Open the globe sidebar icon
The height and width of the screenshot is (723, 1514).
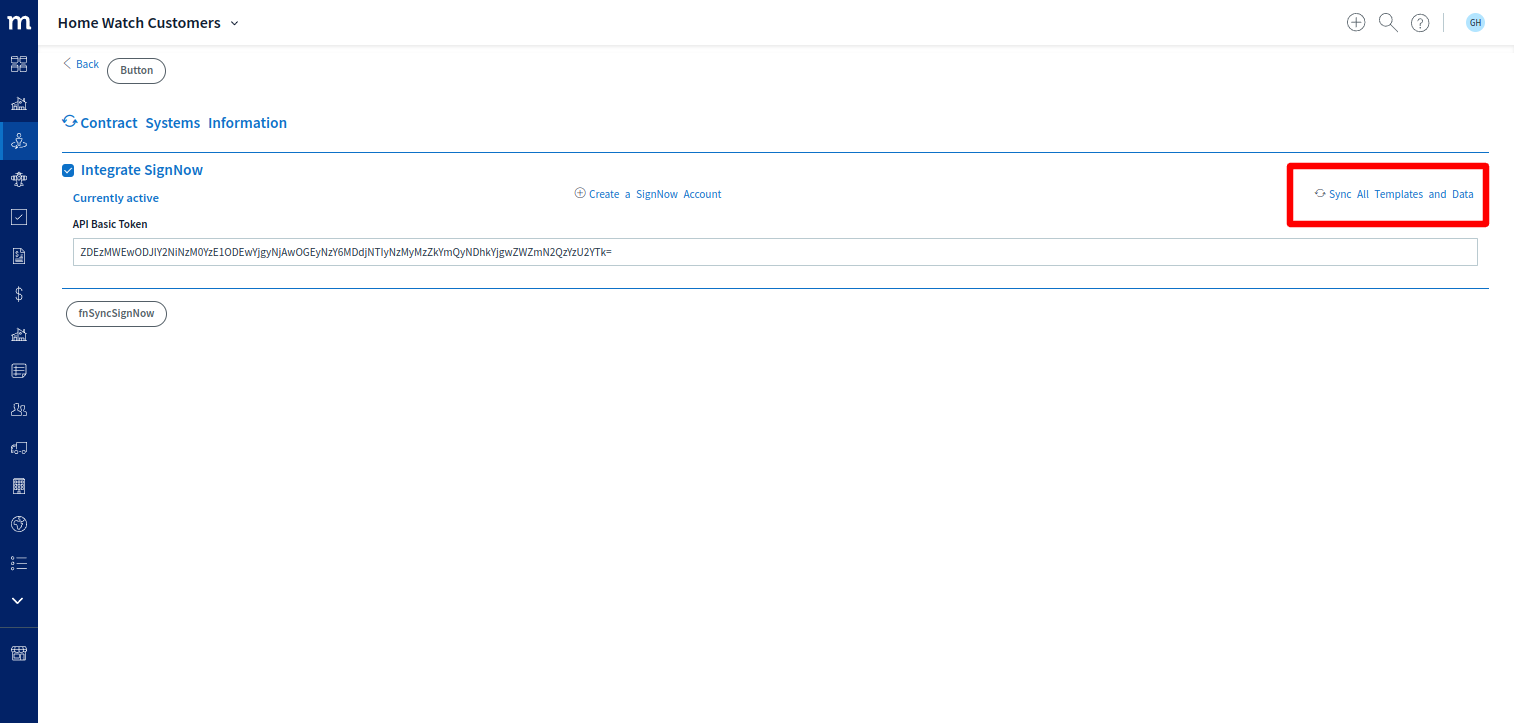[18, 524]
